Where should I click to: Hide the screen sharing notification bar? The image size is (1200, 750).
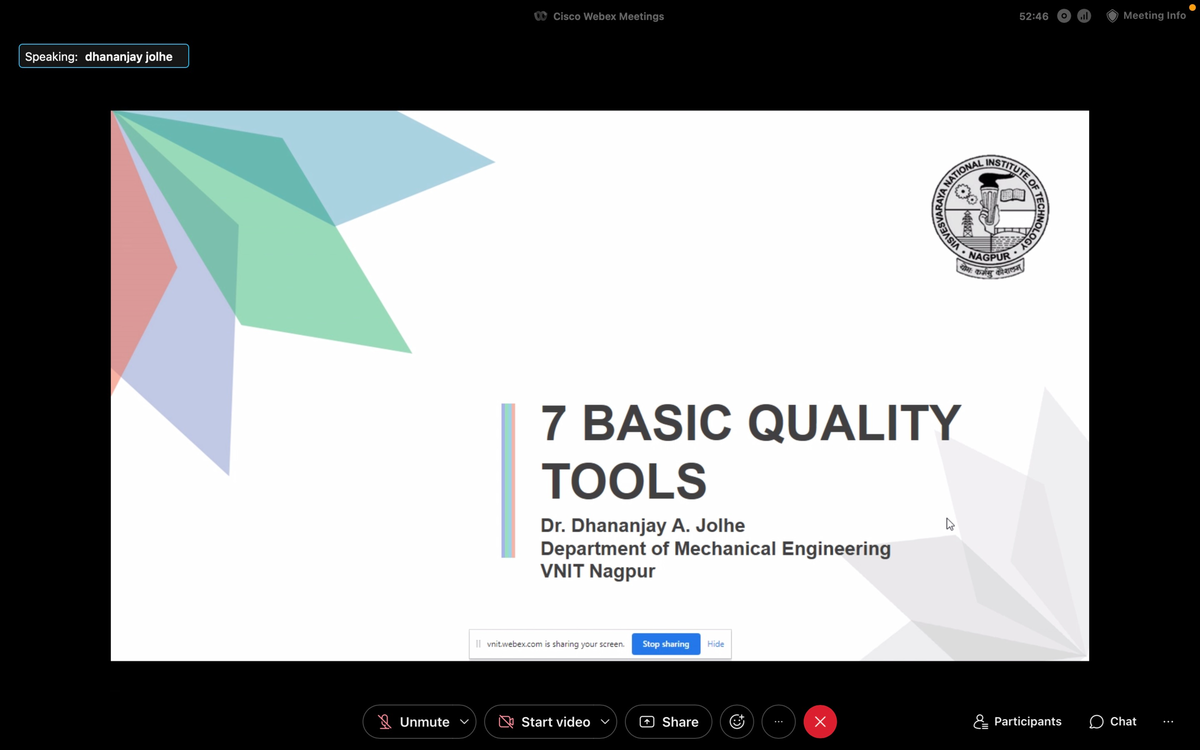(x=715, y=643)
